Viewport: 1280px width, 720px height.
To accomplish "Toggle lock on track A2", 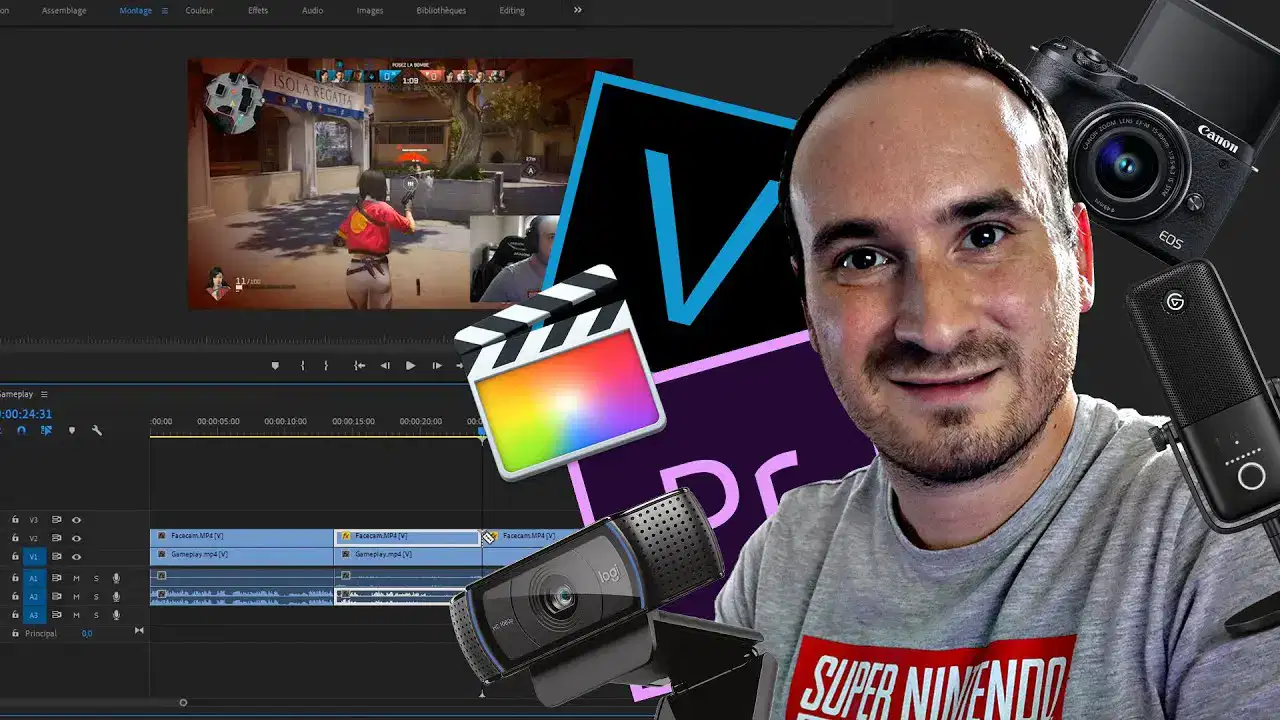I will click(x=15, y=596).
